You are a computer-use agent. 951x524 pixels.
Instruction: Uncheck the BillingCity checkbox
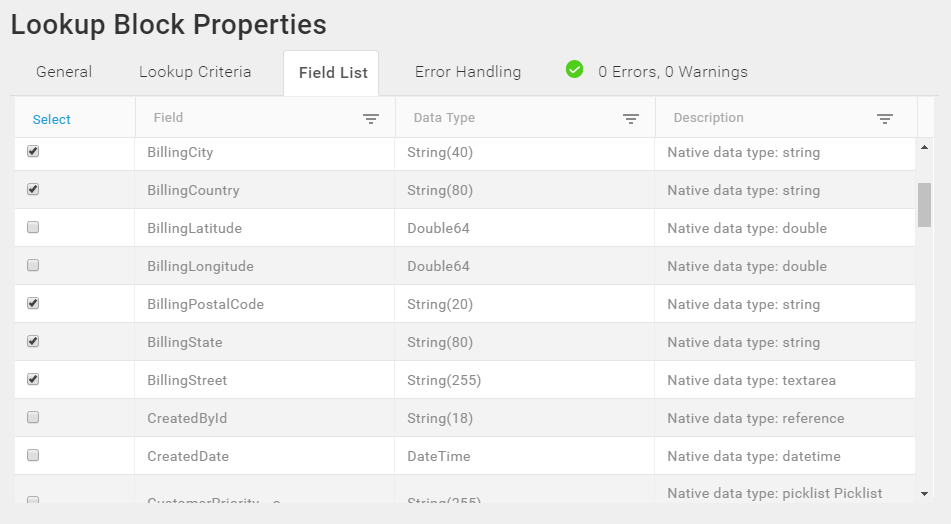33,151
